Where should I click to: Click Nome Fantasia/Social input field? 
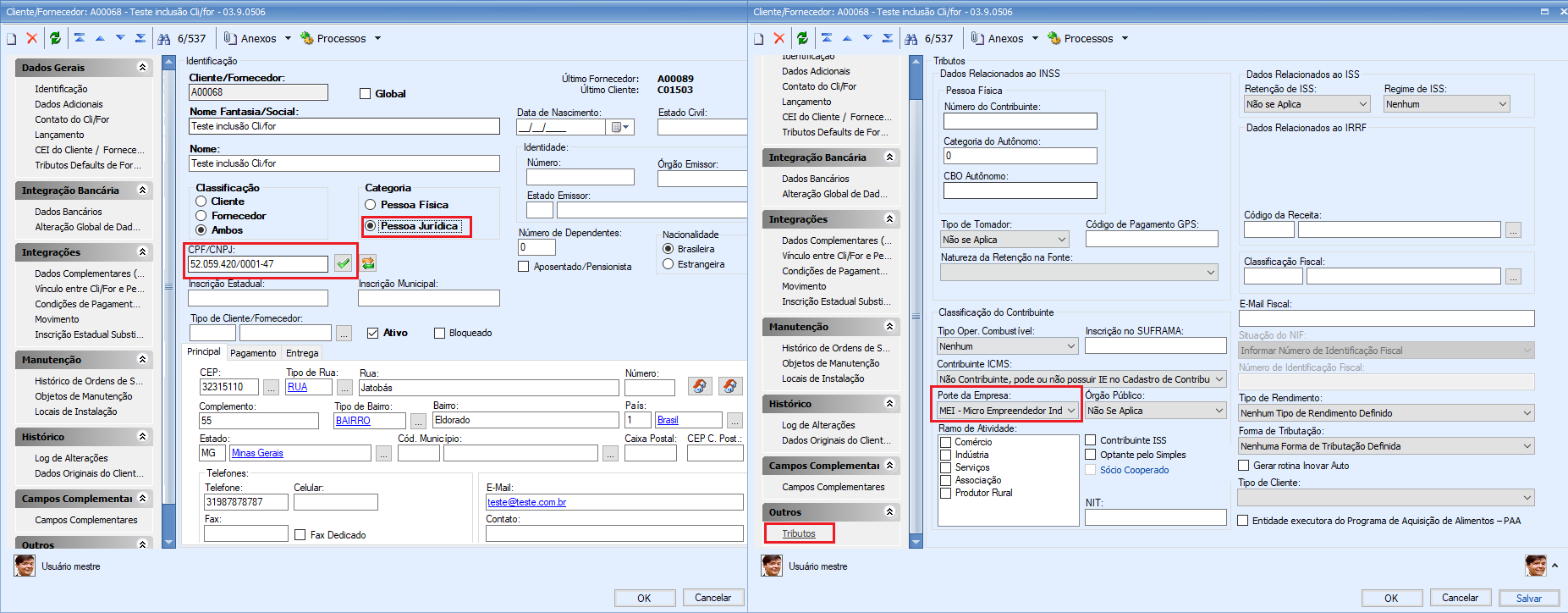tap(344, 126)
